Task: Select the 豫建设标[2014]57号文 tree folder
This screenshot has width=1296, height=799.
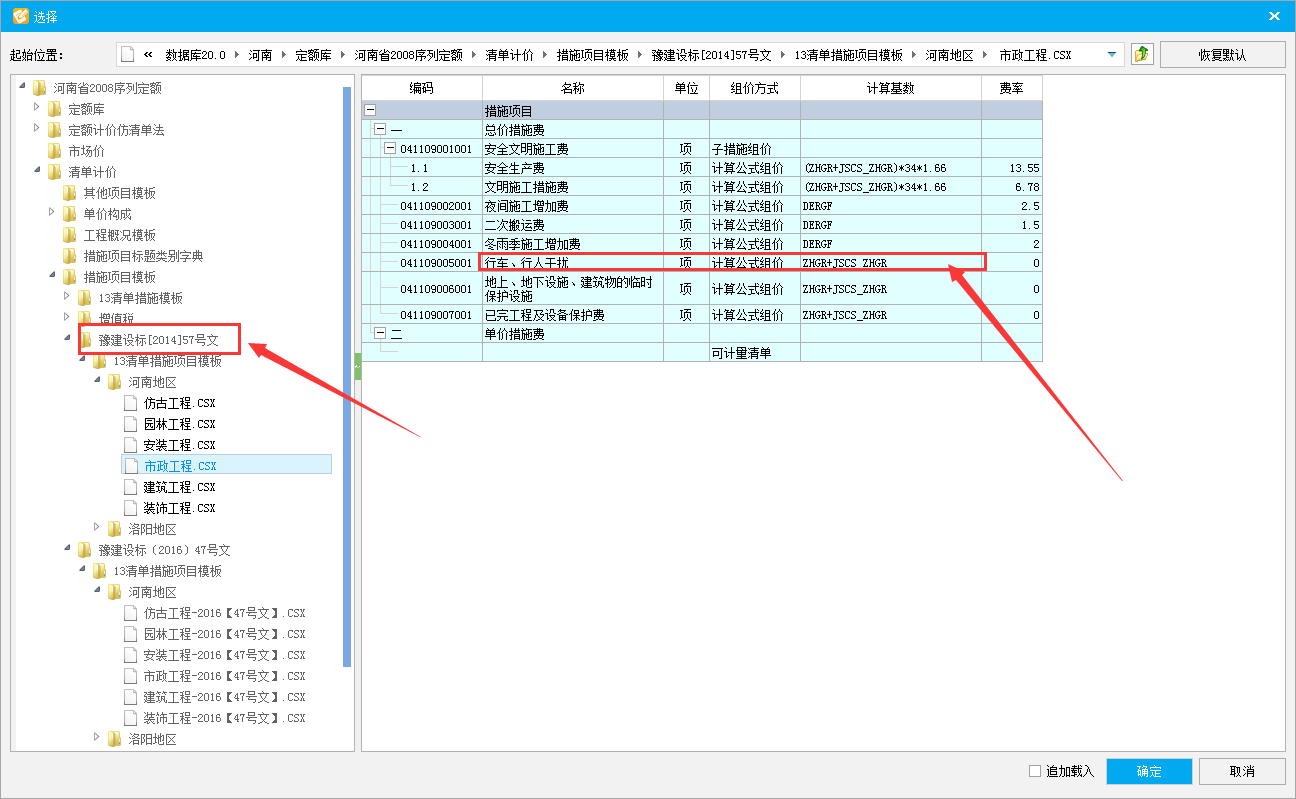Action: point(158,340)
